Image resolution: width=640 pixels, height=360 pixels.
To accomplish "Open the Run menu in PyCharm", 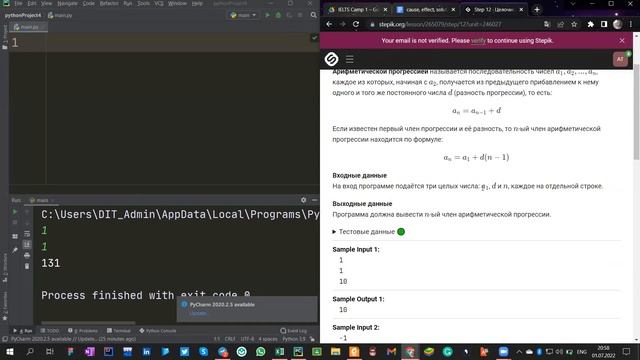I will coord(127,3).
